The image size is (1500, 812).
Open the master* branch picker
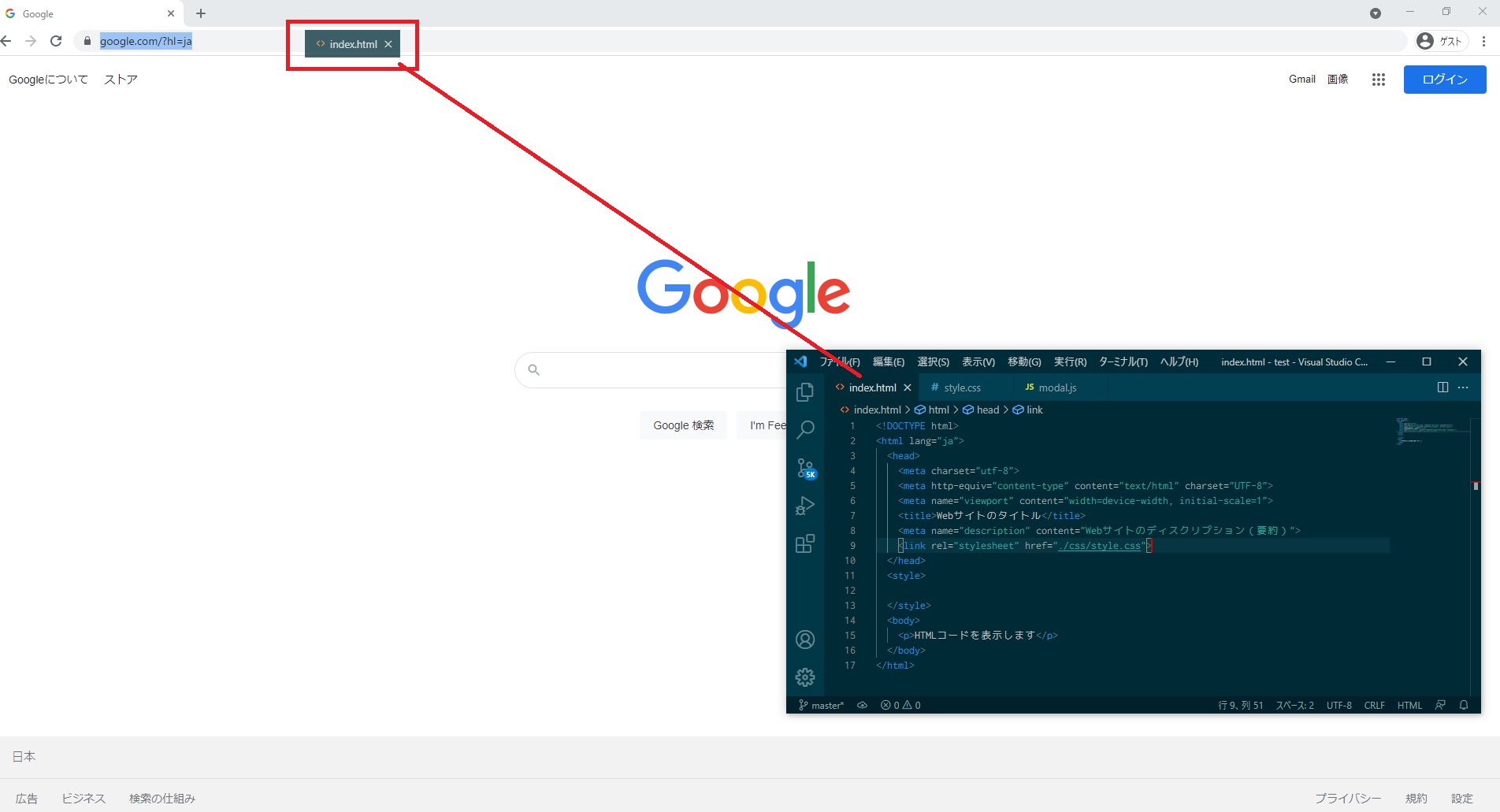tap(821, 706)
